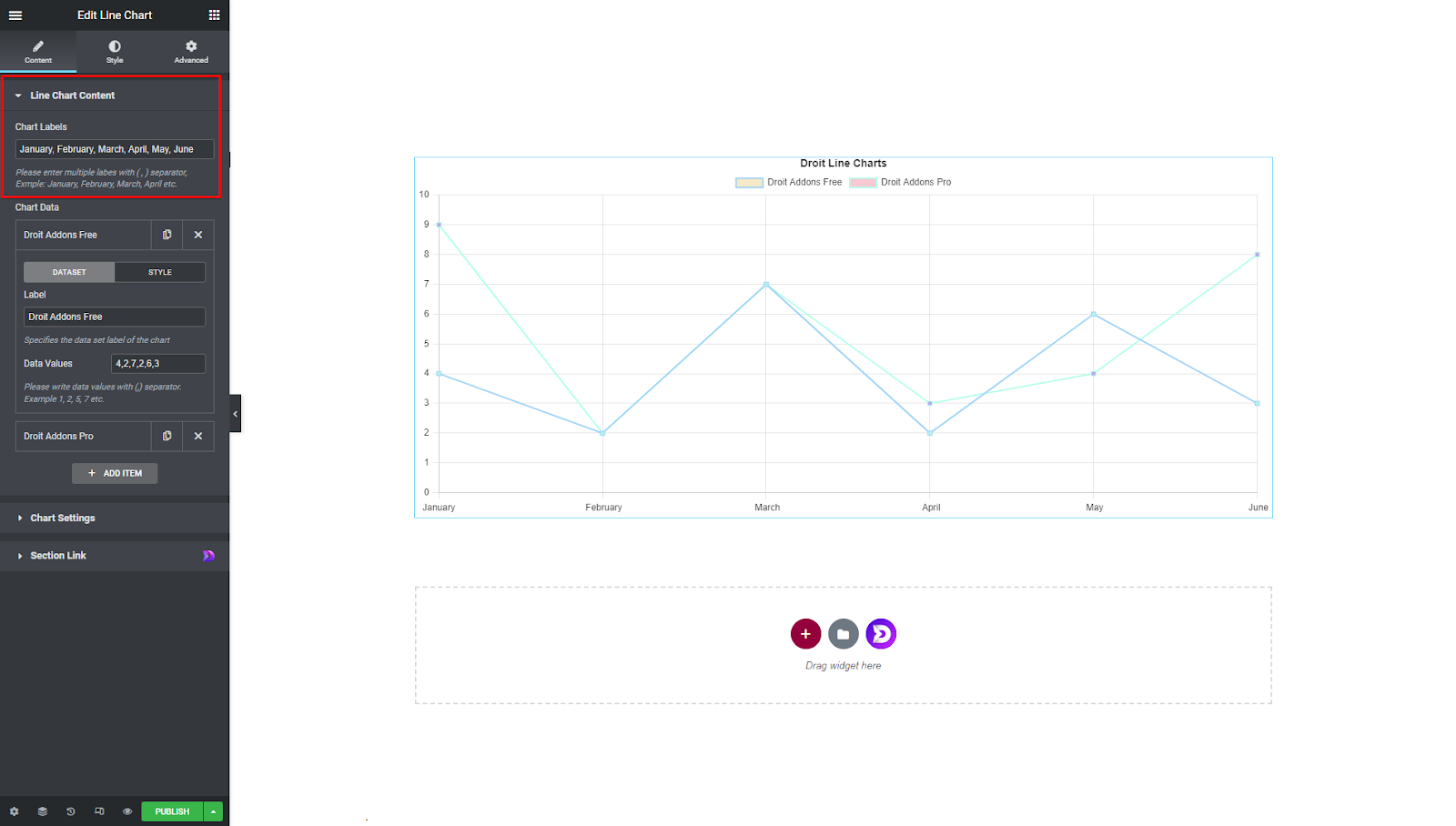
Task: Open the widgets grid panel
Action: pos(214,15)
